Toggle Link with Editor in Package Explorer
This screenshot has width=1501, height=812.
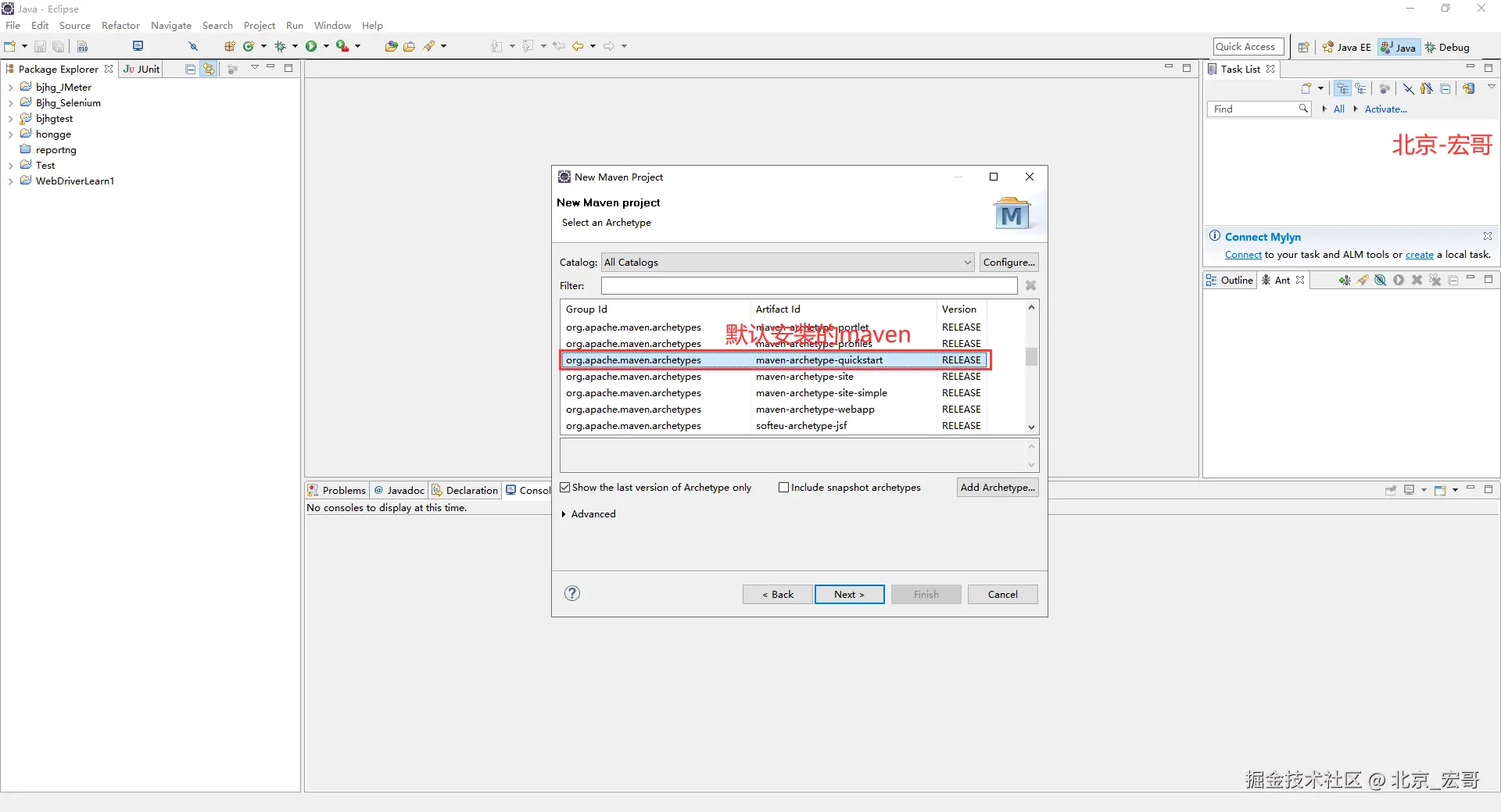tap(209, 69)
